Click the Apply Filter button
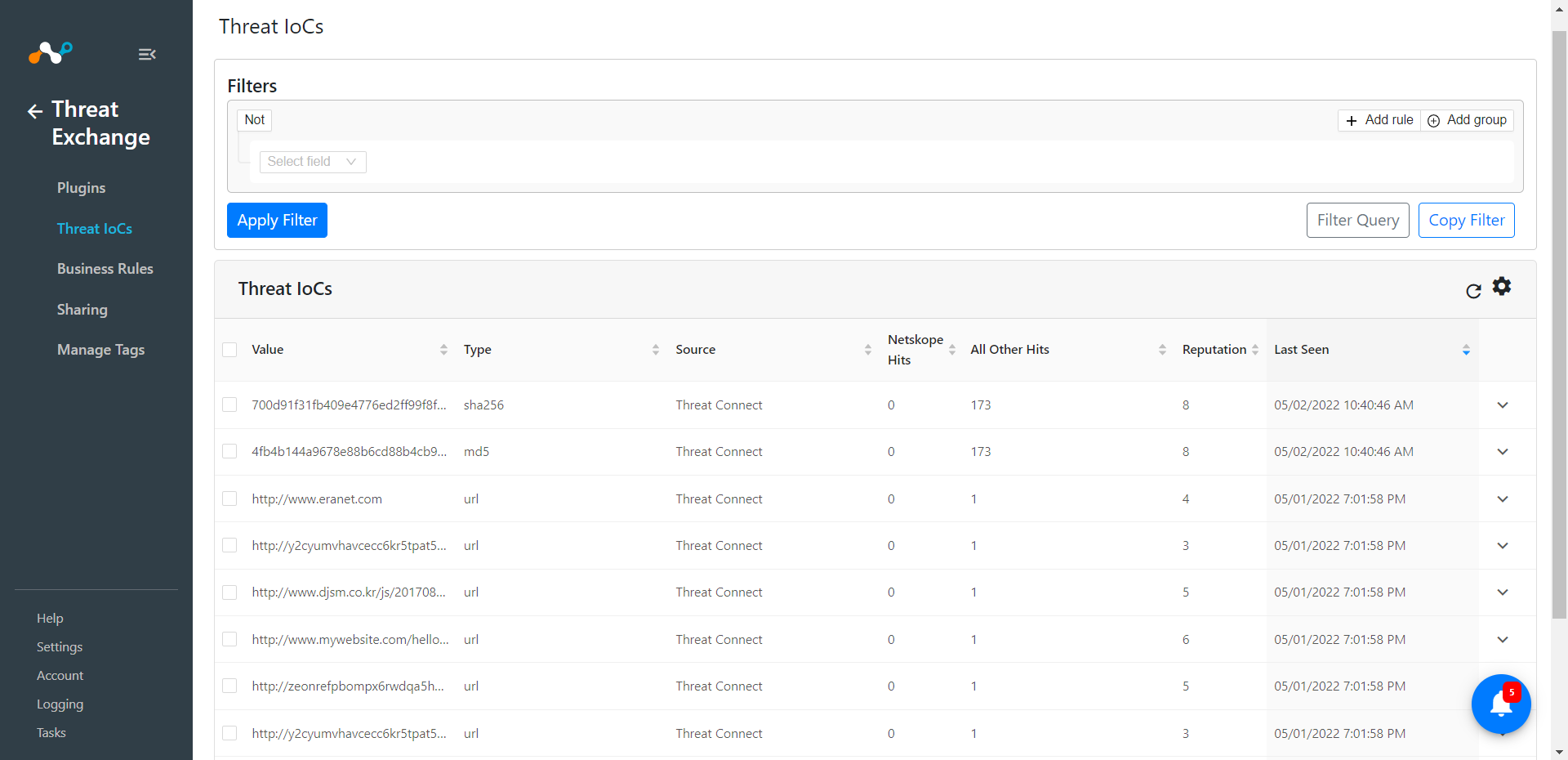1568x760 pixels. (277, 220)
